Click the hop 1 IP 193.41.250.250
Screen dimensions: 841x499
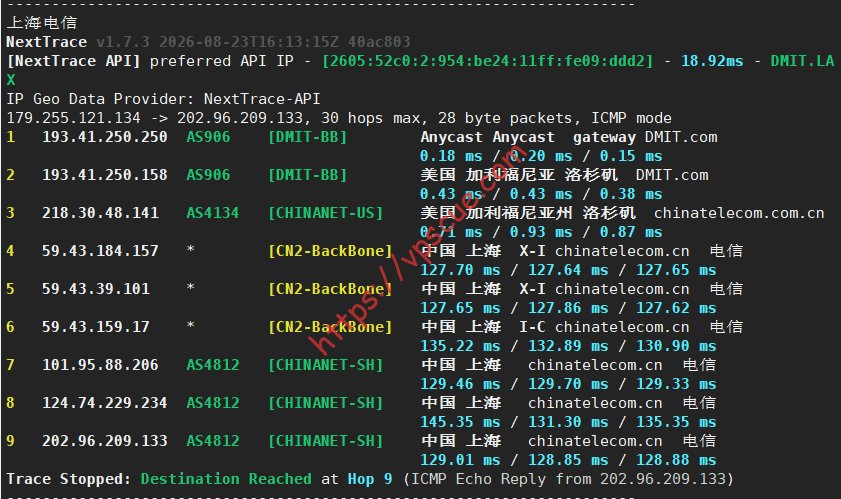pos(105,137)
